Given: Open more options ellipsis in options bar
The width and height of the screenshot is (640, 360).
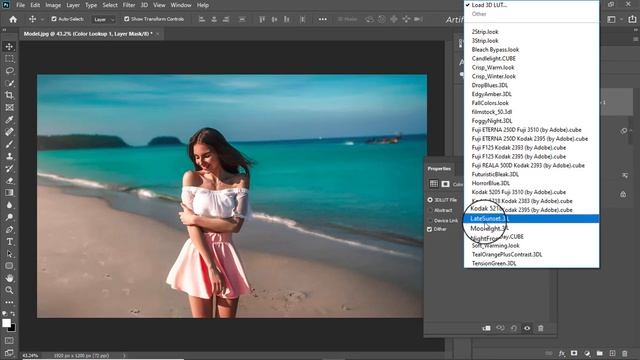Looking at the screenshot, I should point(322,19).
